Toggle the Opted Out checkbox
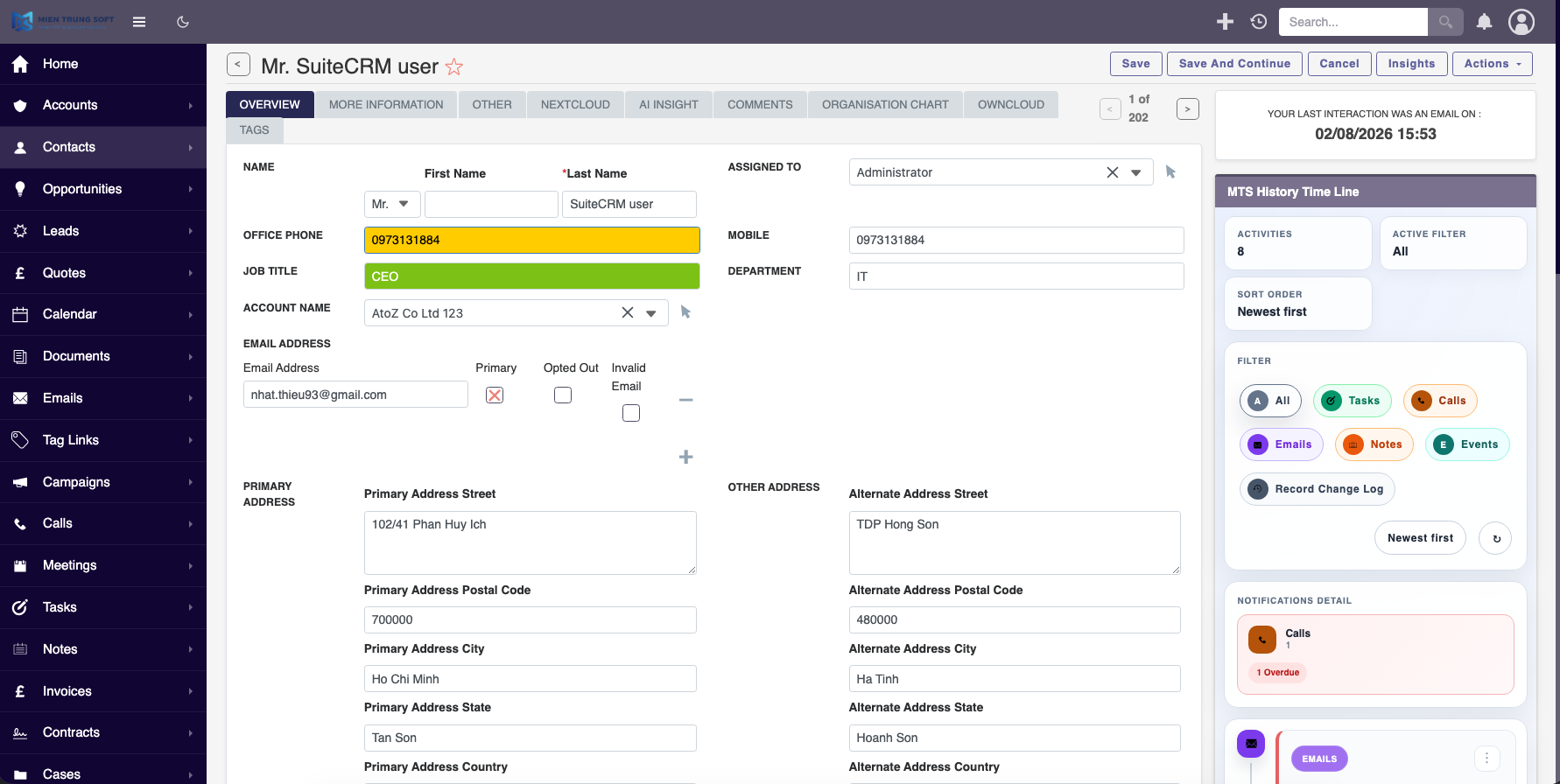 coord(563,395)
